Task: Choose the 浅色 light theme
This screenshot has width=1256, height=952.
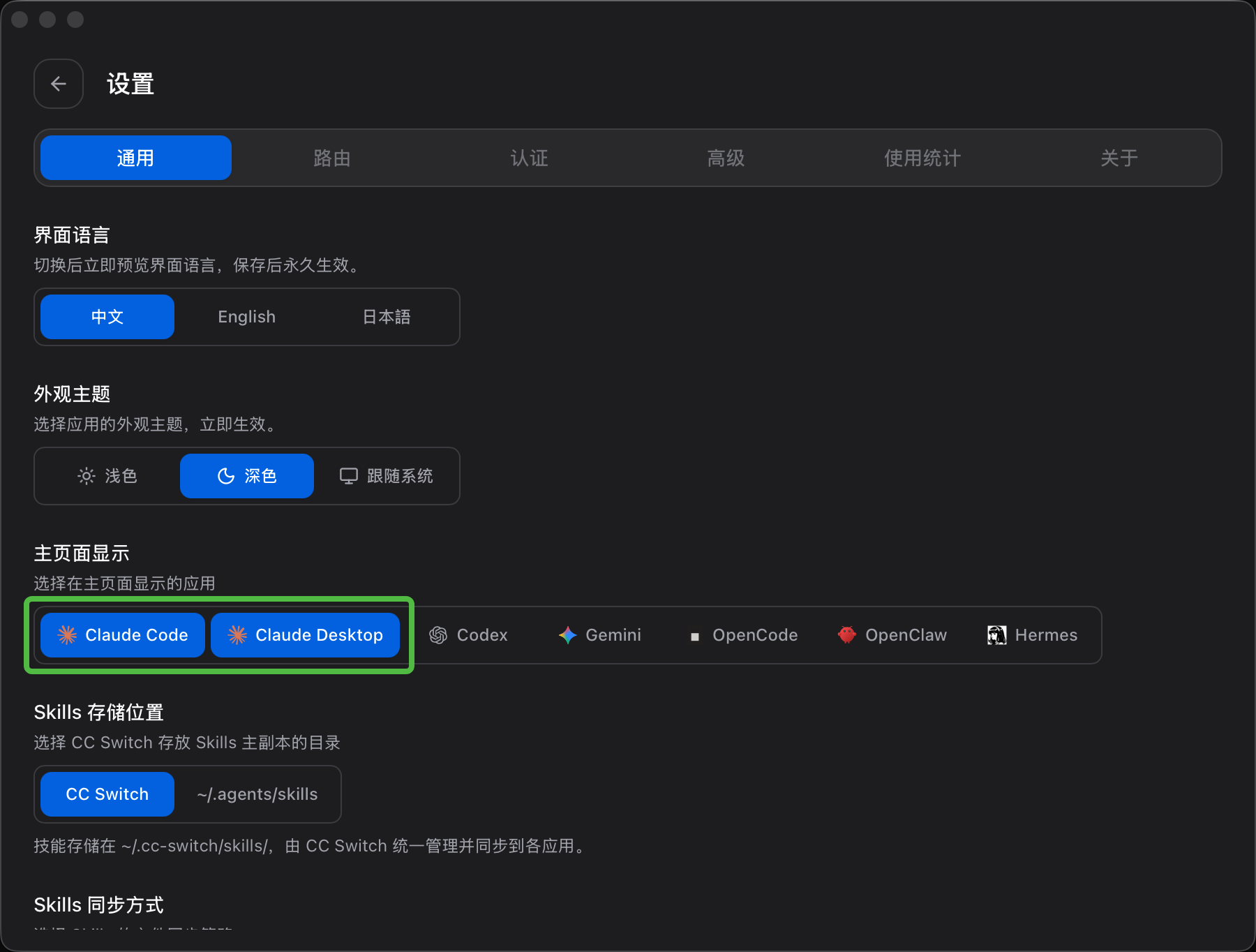Action: coord(107,476)
